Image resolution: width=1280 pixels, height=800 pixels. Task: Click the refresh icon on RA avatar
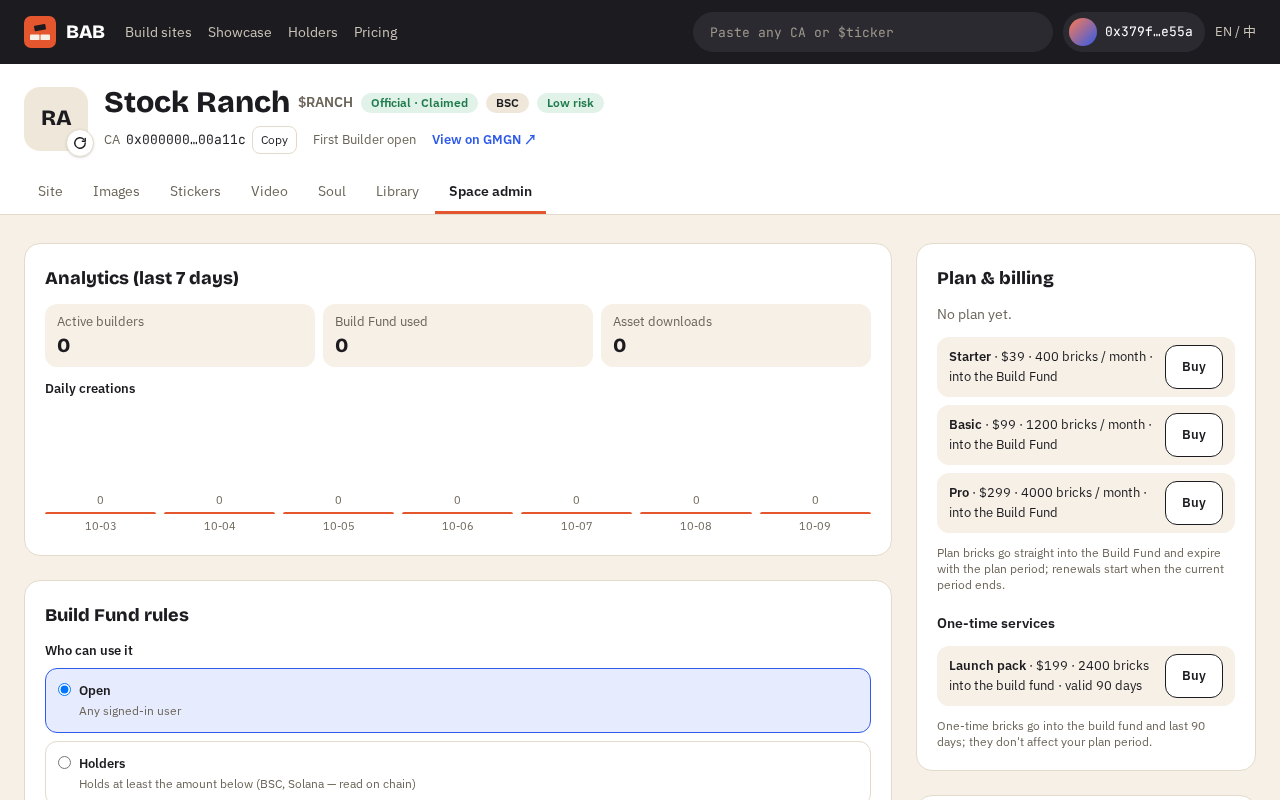(80, 143)
